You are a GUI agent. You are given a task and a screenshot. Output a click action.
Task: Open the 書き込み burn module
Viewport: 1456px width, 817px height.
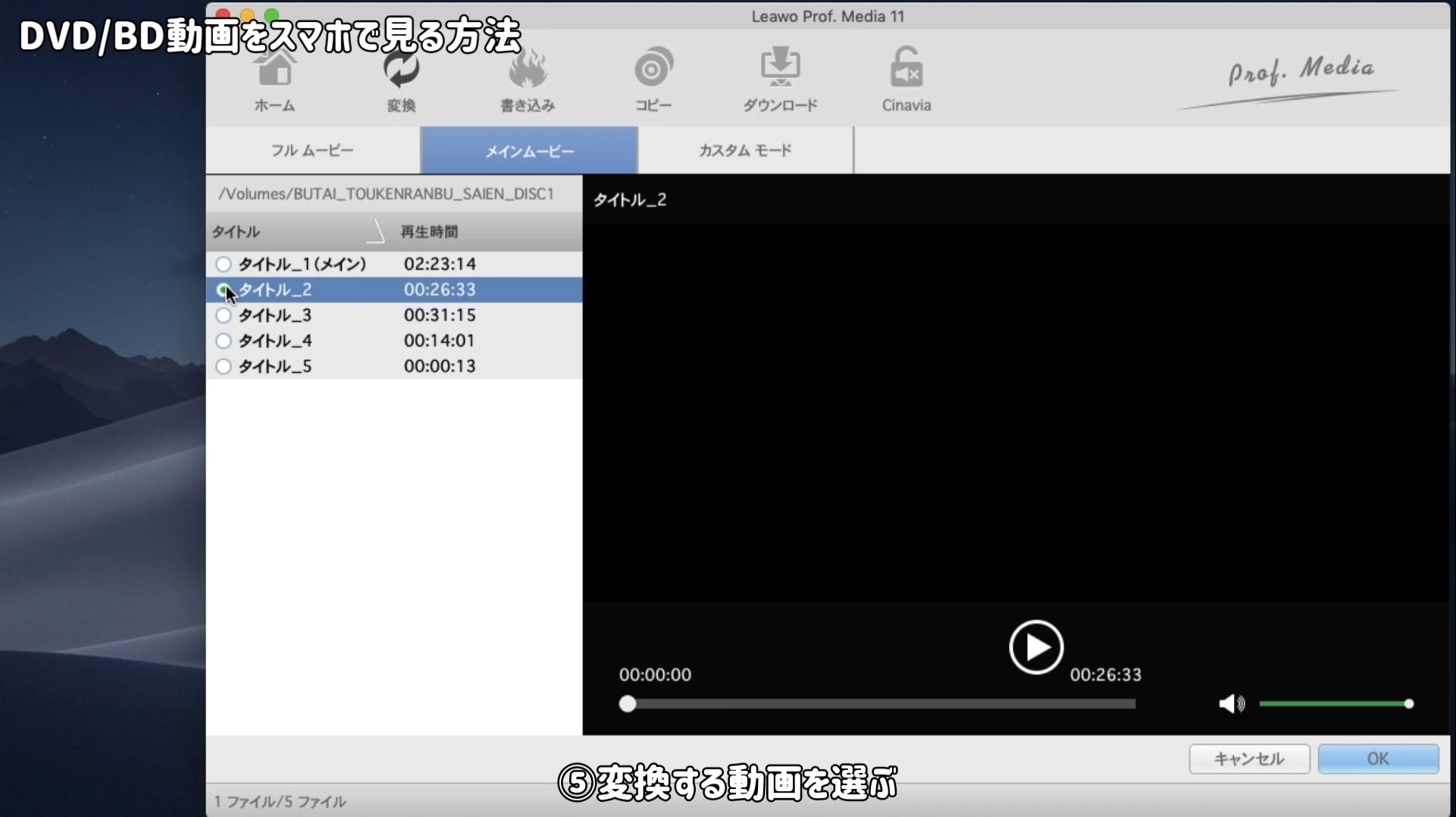528,80
